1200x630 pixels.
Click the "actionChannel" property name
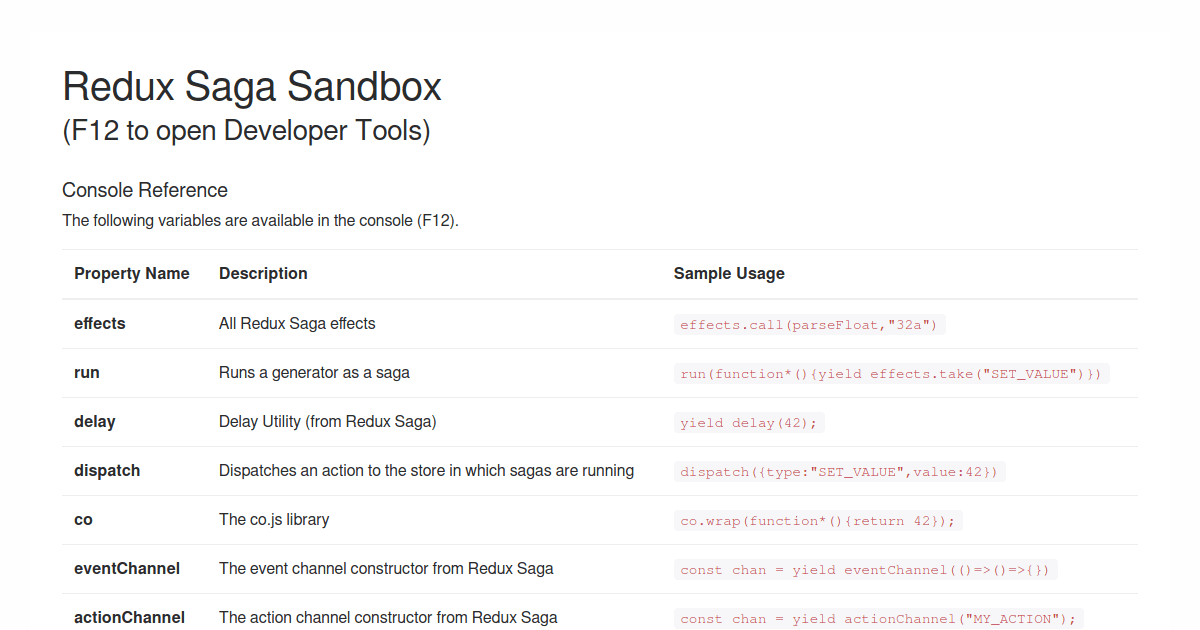[x=129, y=617]
